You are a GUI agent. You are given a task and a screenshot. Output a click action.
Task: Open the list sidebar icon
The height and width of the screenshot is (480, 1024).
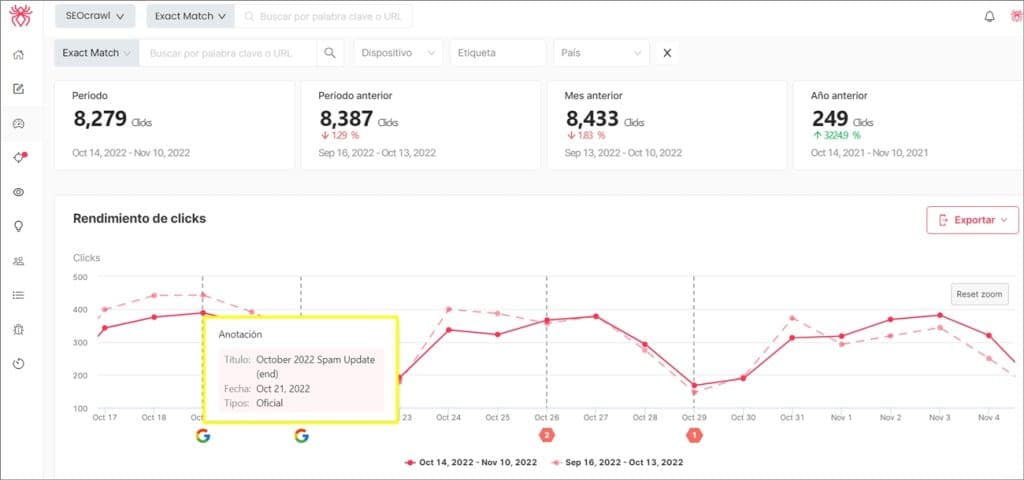pyautogui.click(x=18, y=295)
